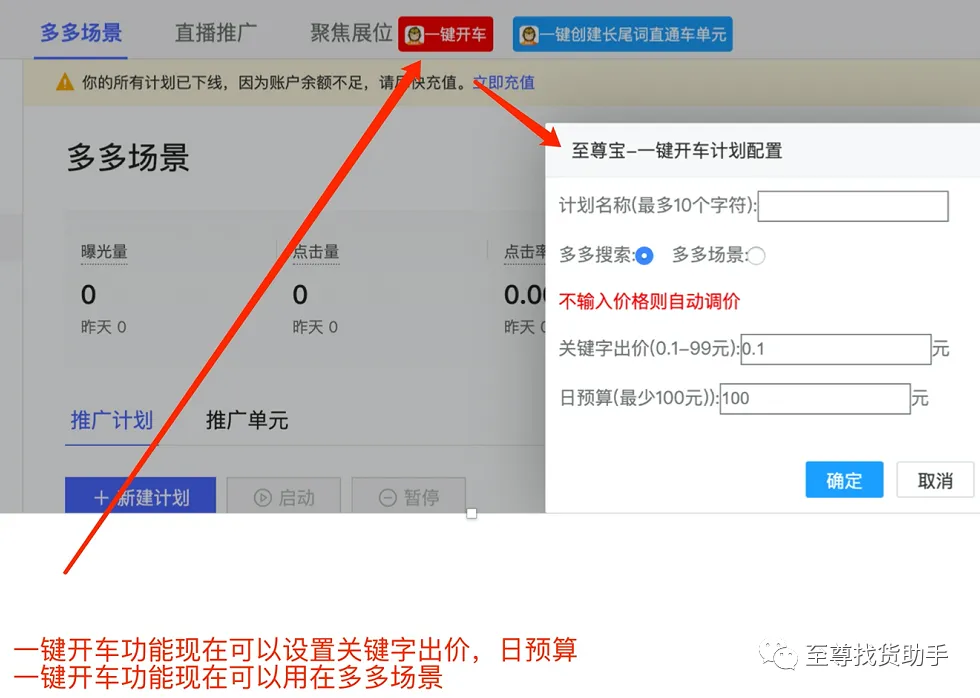Viewport: 980px width, 698px height.
Task: Switch to the 多多场景 tab
Action: click(x=81, y=32)
